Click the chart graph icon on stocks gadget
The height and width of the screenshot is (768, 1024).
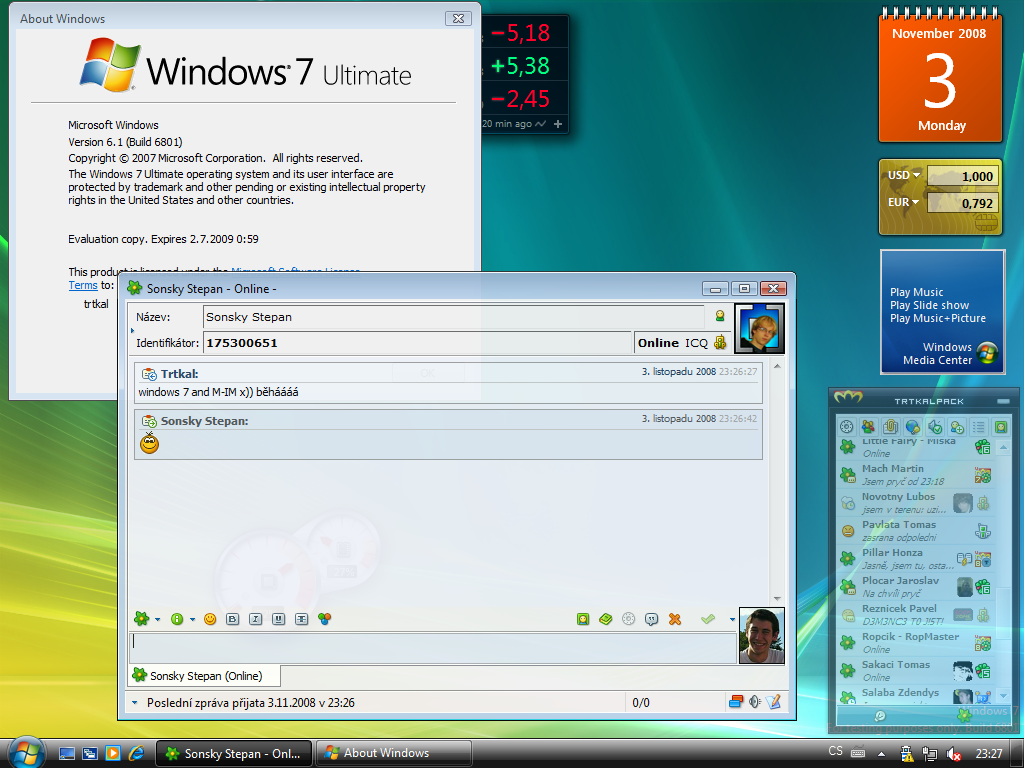(x=541, y=124)
